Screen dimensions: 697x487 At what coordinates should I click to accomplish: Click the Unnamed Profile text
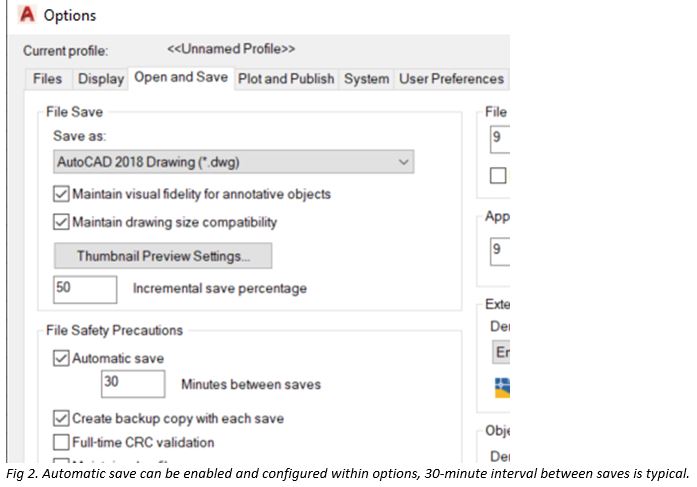[231, 48]
